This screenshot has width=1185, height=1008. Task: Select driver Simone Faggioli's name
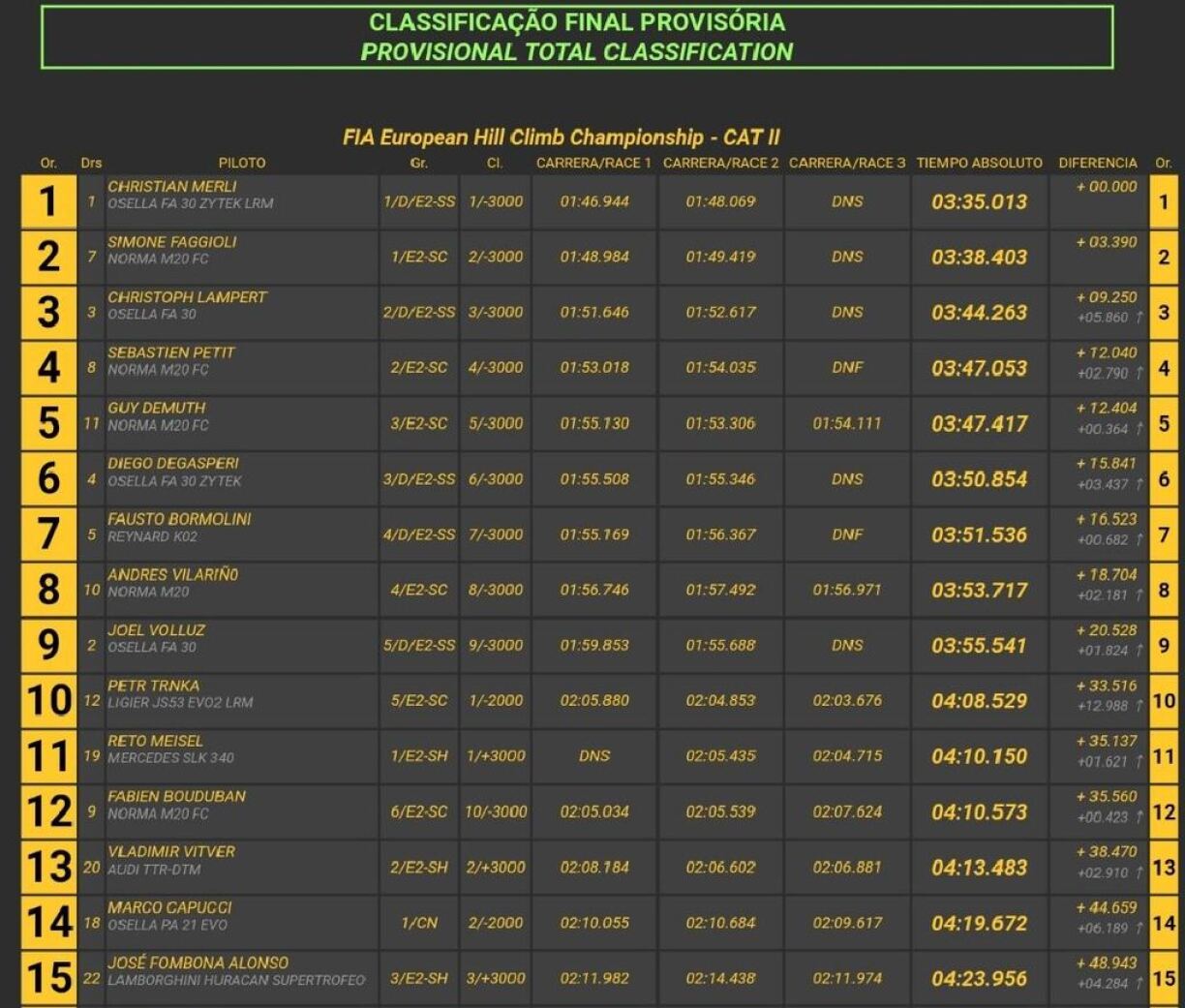(x=172, y=241)
